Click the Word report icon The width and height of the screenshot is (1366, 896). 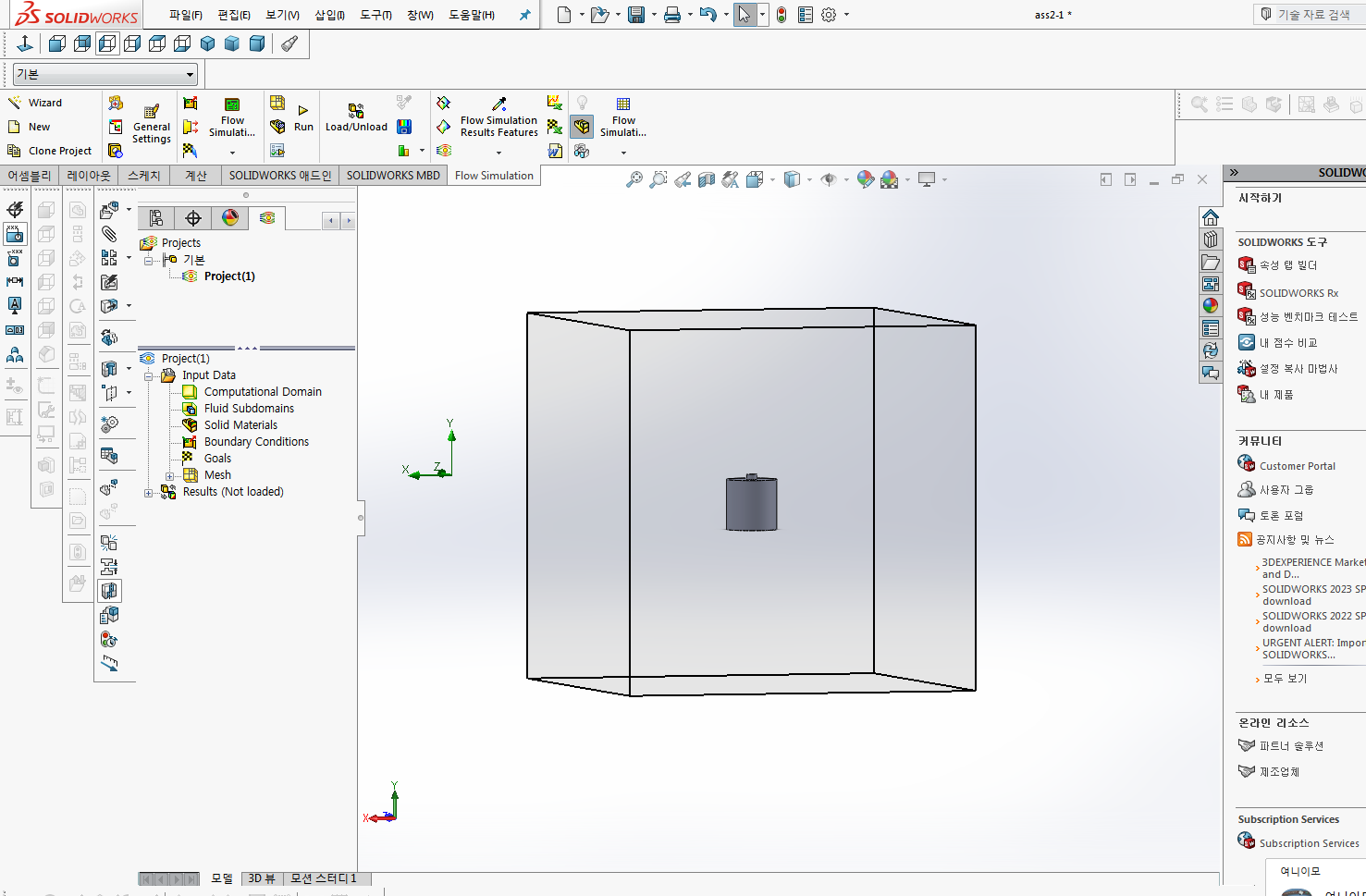point(555,151)
